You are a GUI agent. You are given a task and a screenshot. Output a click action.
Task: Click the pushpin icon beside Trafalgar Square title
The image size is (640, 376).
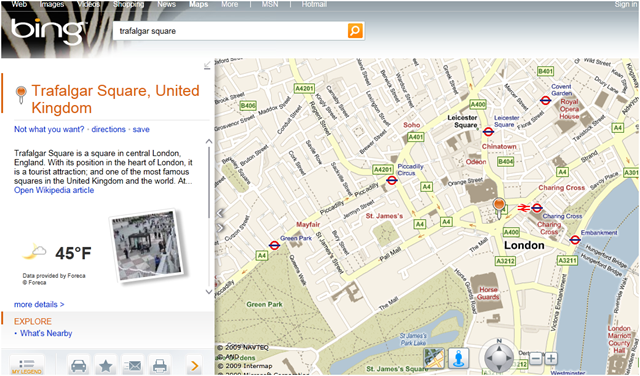[x=21, y=94]
